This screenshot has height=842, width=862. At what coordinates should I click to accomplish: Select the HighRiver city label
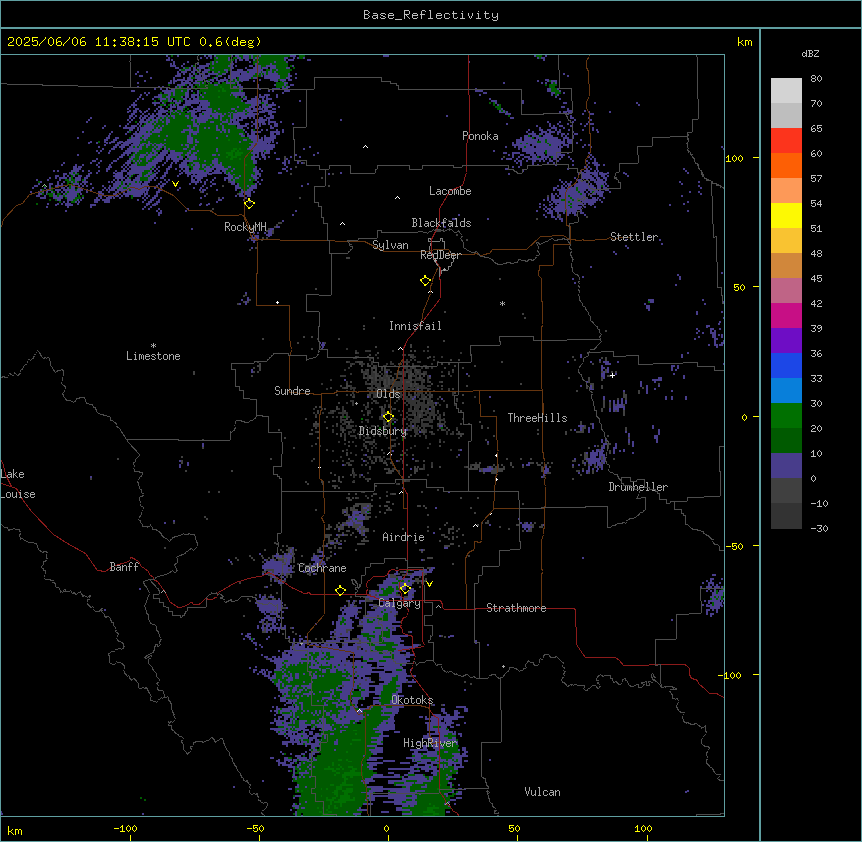point(430,743)
